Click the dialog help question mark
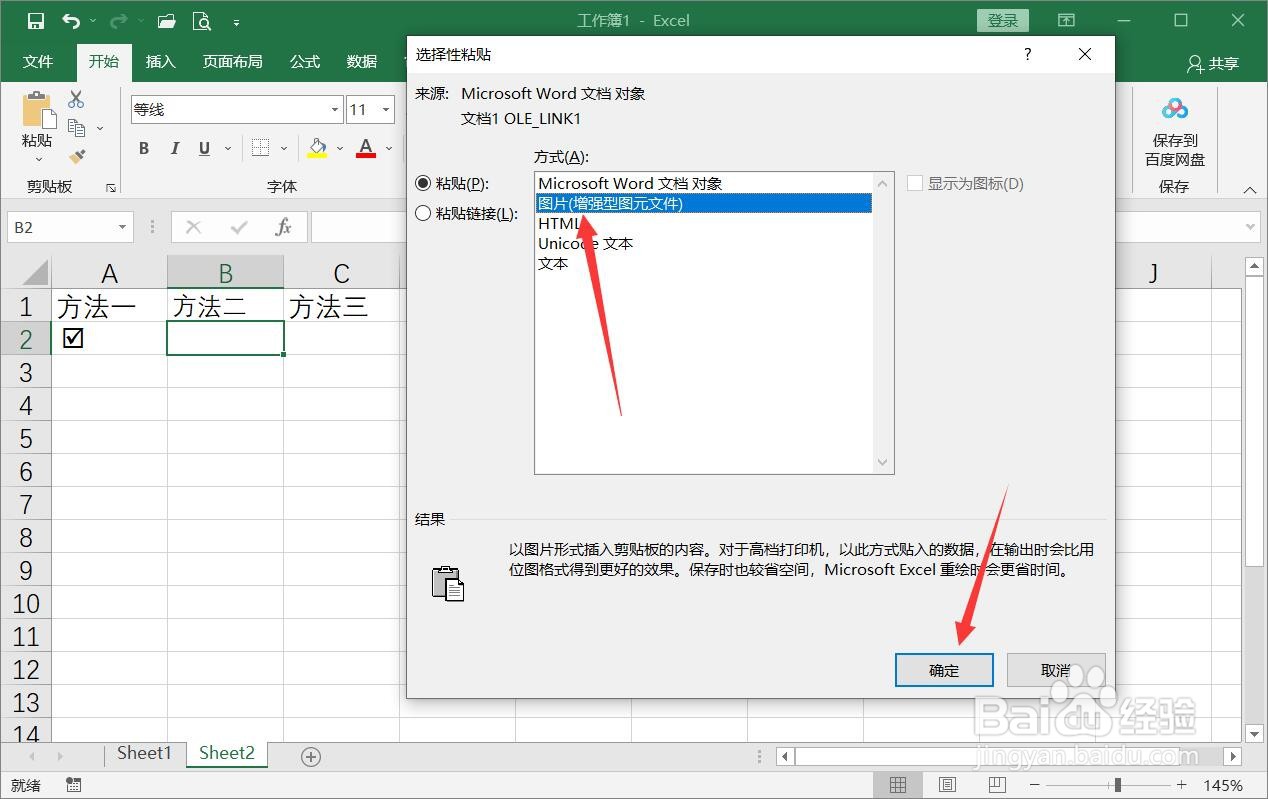This screenshot has width=1268, height=799. (1028, 55)
